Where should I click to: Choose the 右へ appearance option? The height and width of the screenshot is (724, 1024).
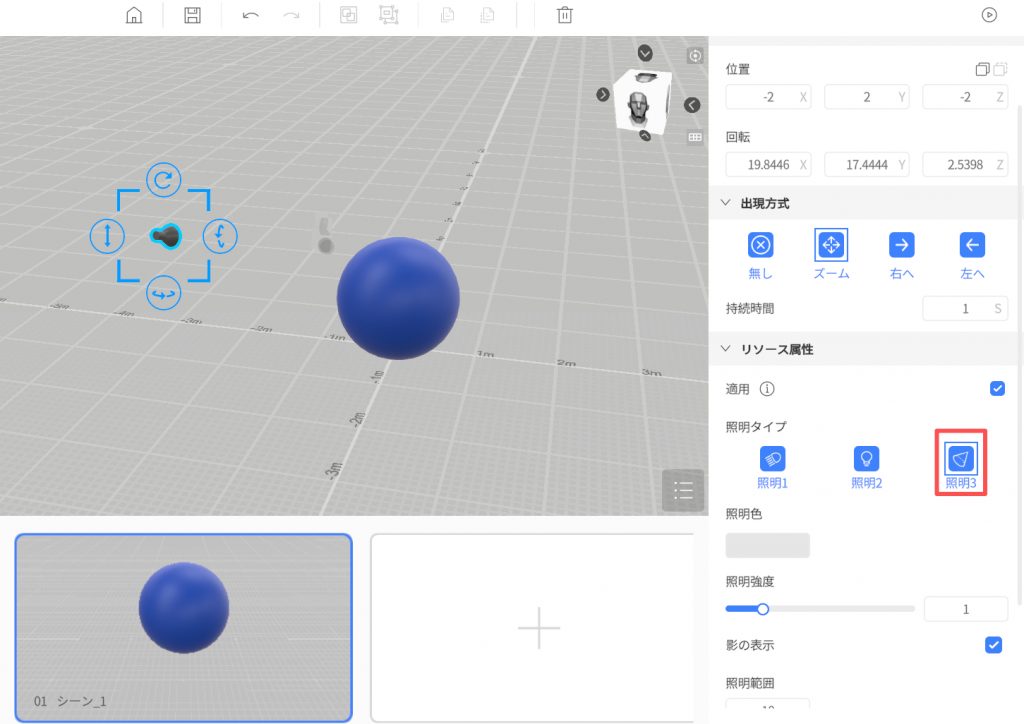902,246
